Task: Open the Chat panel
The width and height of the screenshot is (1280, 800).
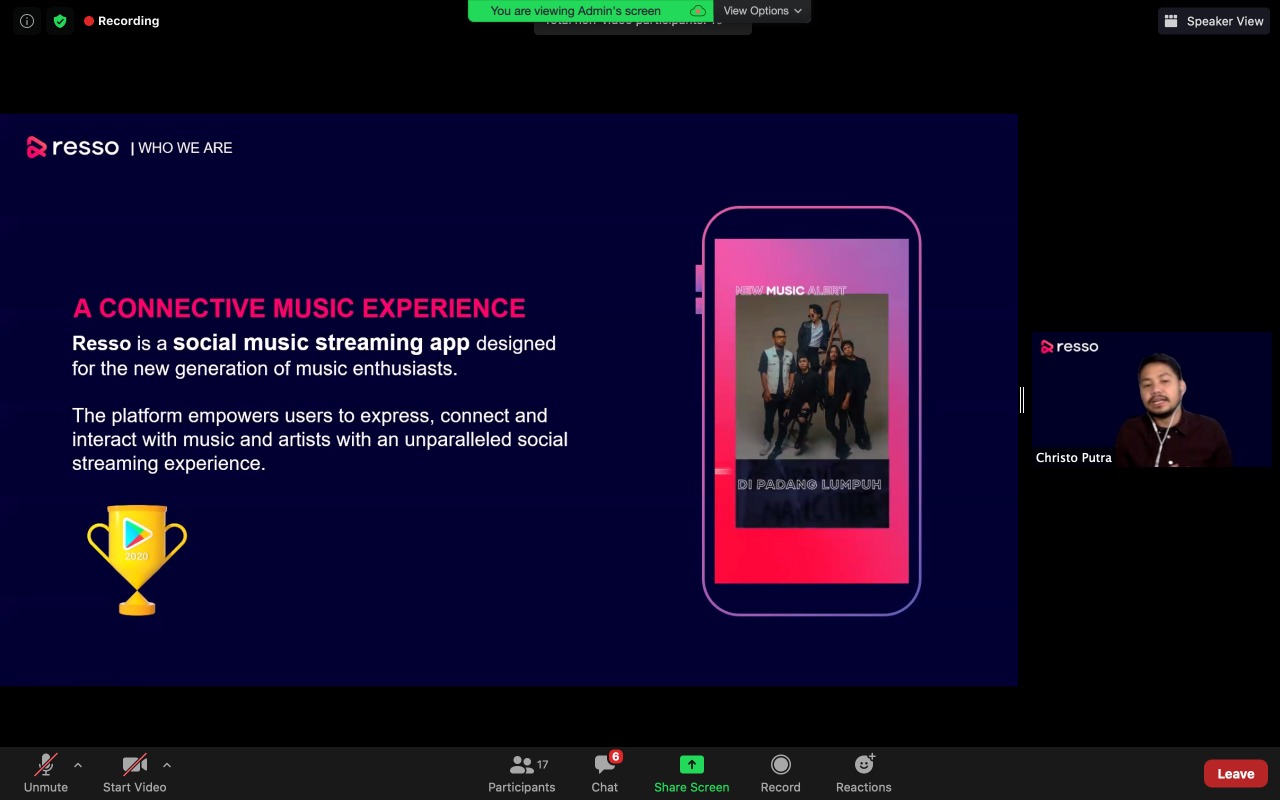Action: (x=605, y=773)
